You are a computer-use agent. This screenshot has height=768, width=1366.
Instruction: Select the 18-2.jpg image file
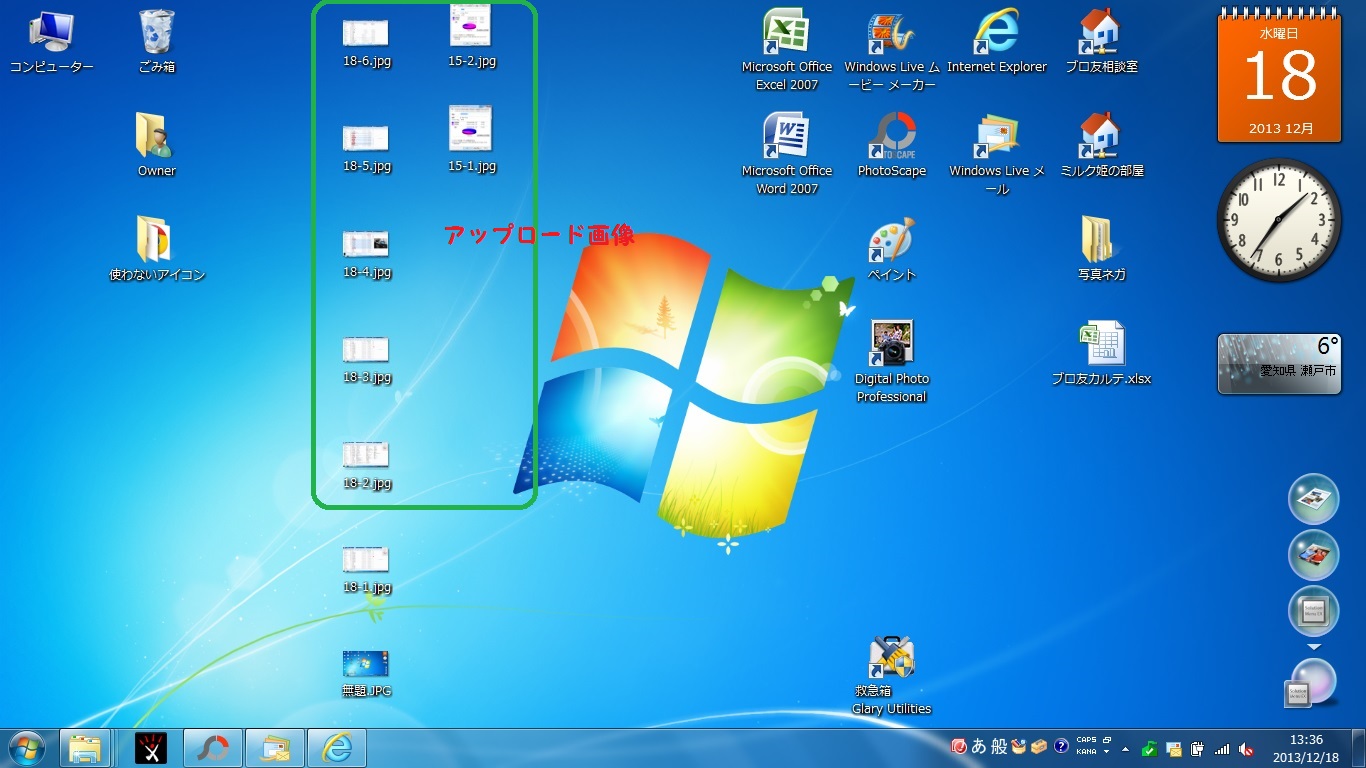click(x=366, y=465)
